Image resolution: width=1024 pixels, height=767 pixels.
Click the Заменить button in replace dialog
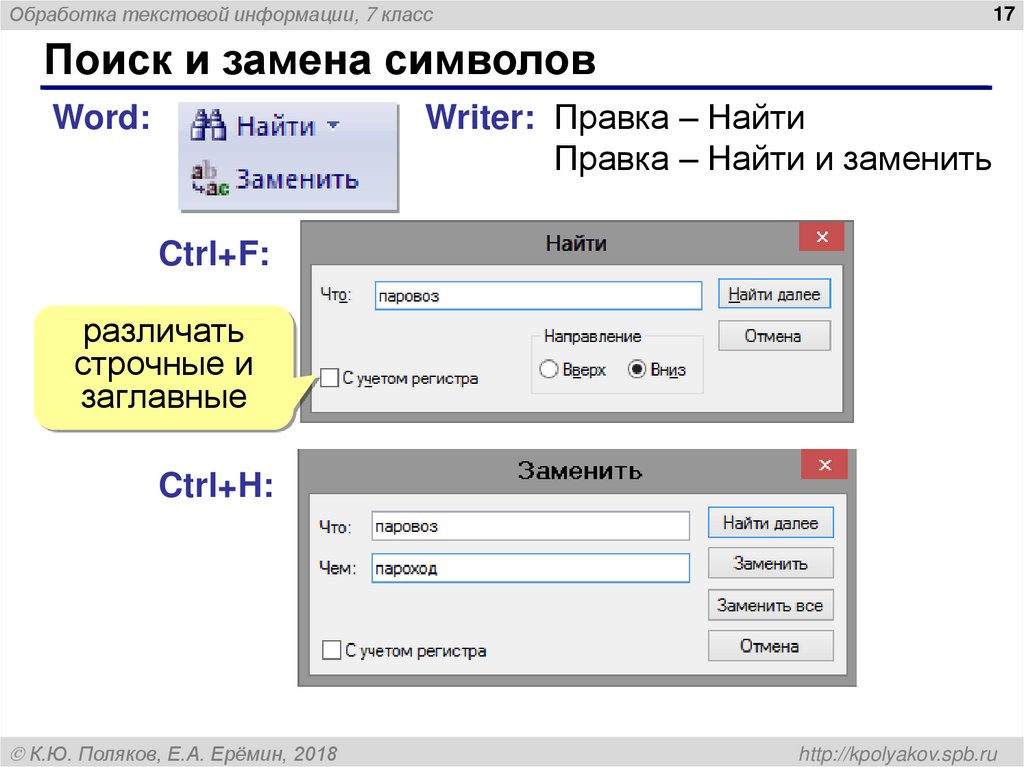click(771, 563)
